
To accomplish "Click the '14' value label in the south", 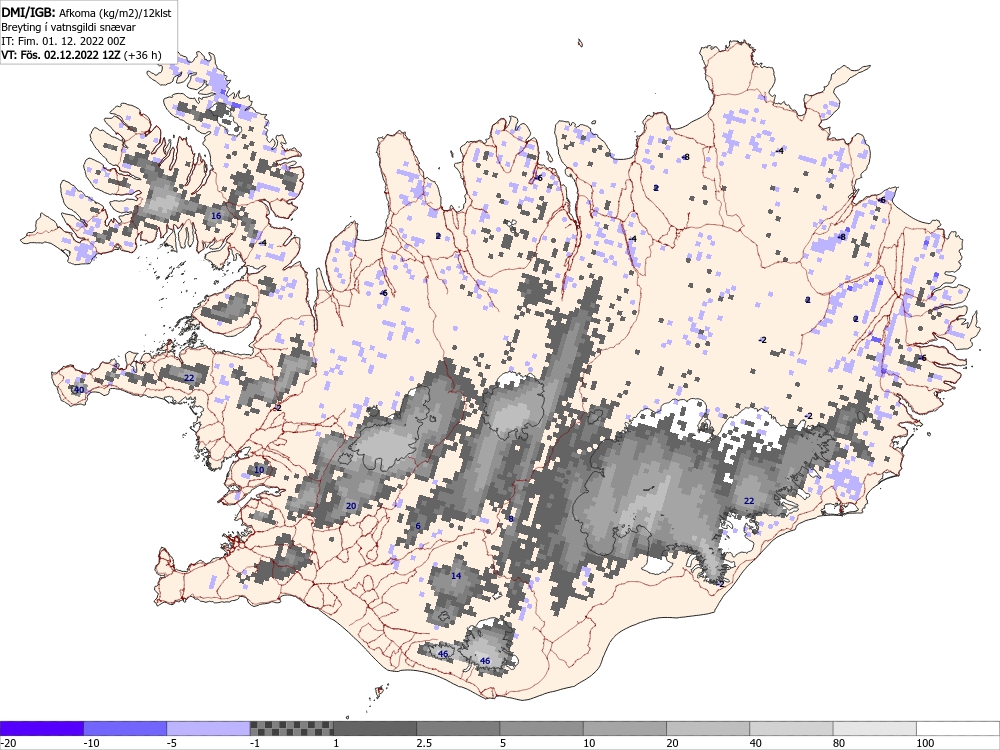I will (x=456, y=576).
